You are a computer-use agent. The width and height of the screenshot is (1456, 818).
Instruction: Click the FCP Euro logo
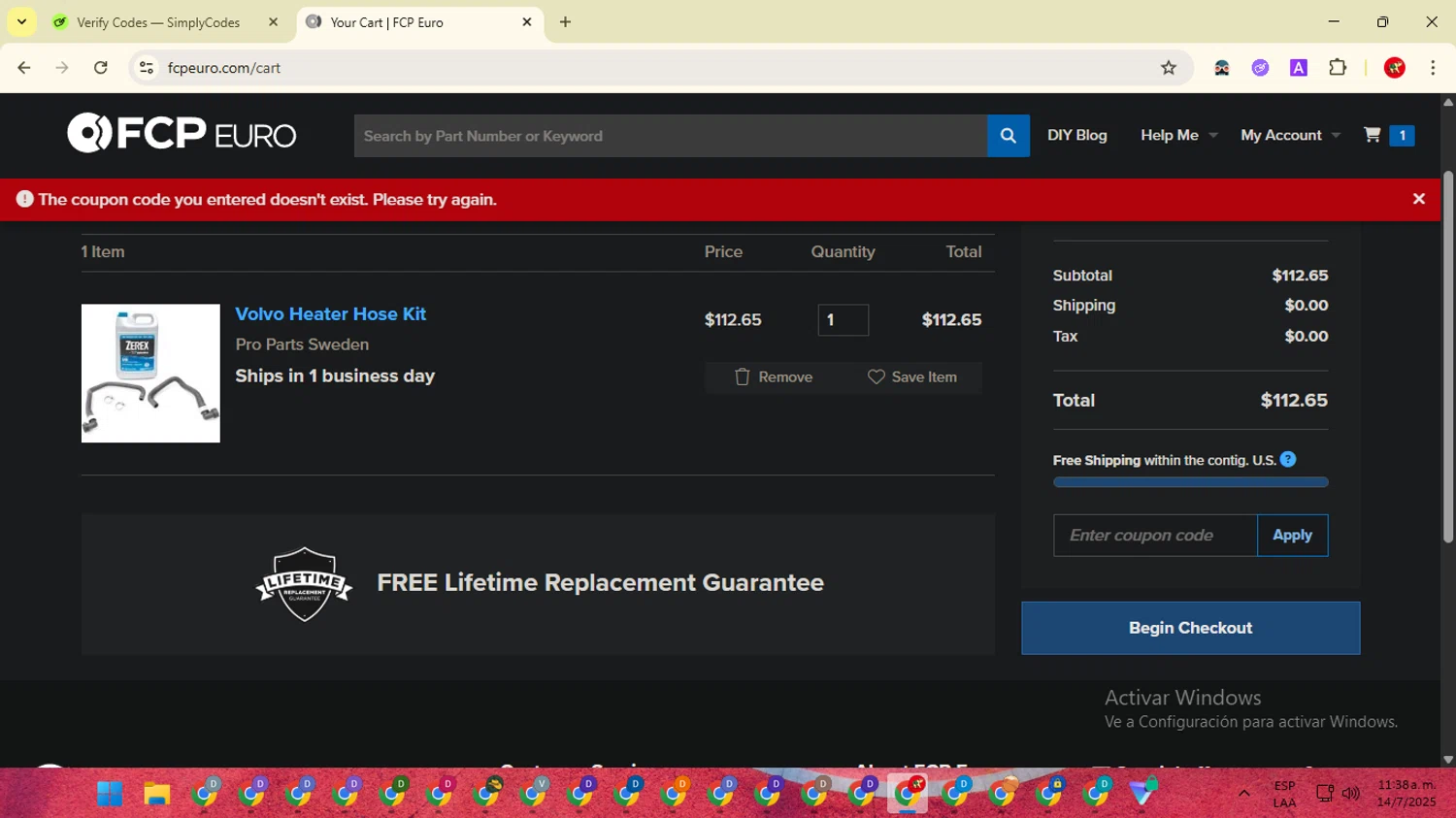182,134
